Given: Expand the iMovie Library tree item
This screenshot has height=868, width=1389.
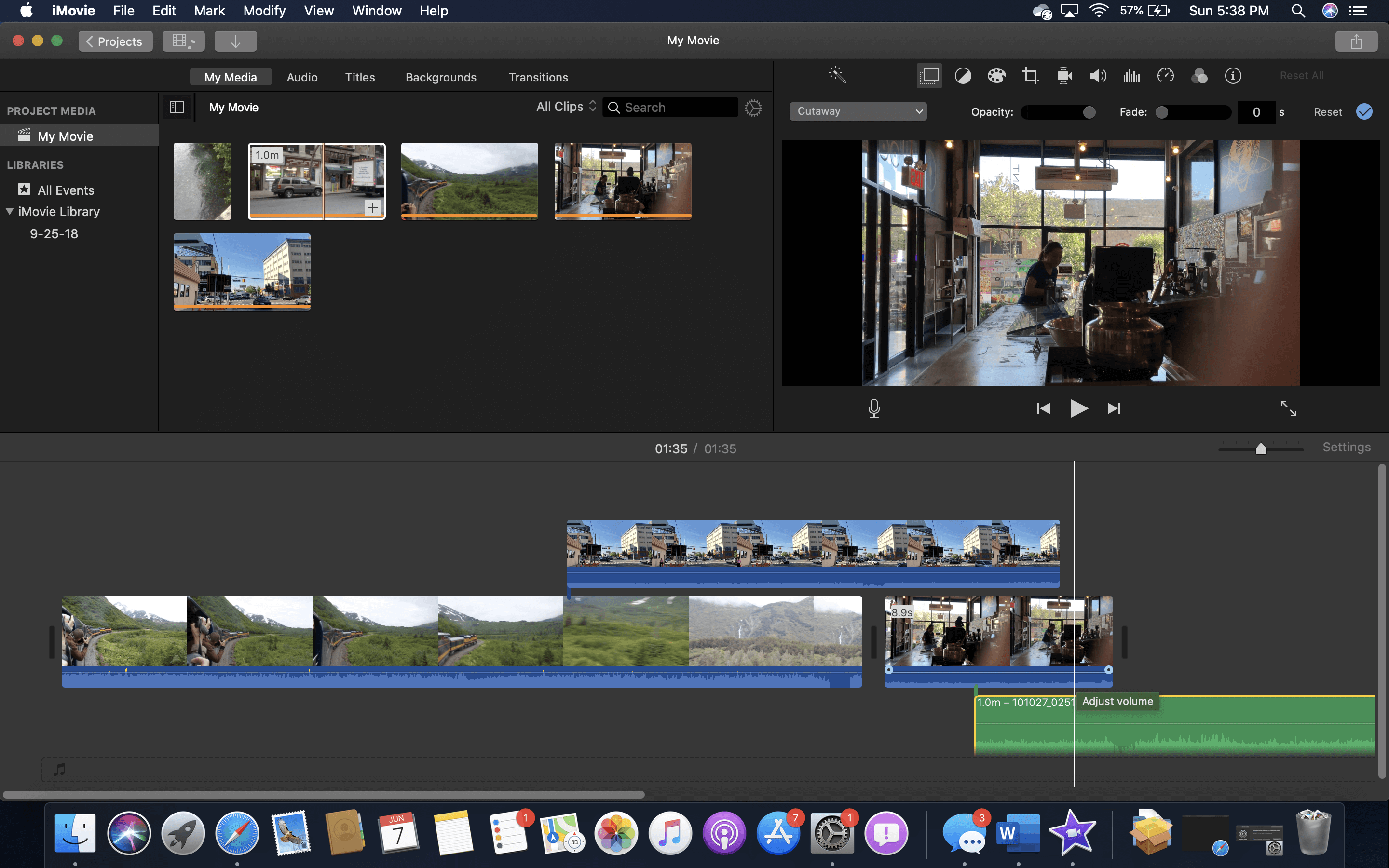Looking at the screenshot, I should click(x=10, y=211).
